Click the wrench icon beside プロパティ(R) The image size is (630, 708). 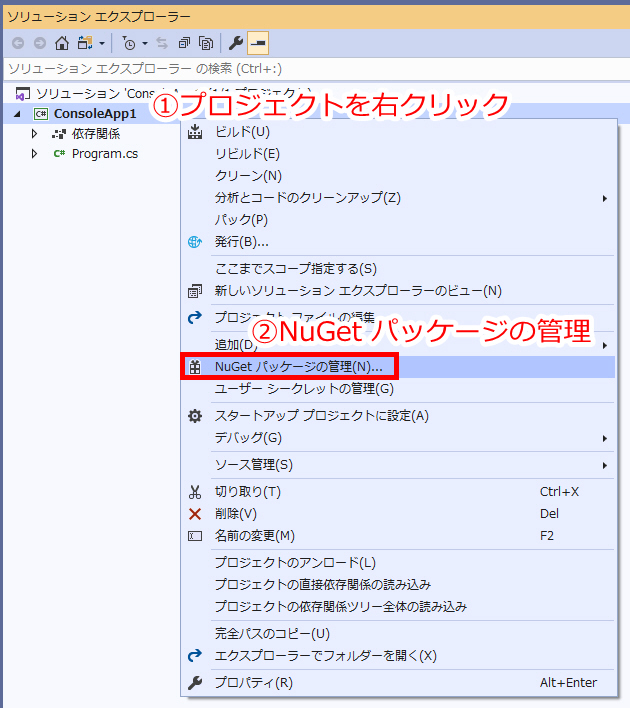point(195,683)
